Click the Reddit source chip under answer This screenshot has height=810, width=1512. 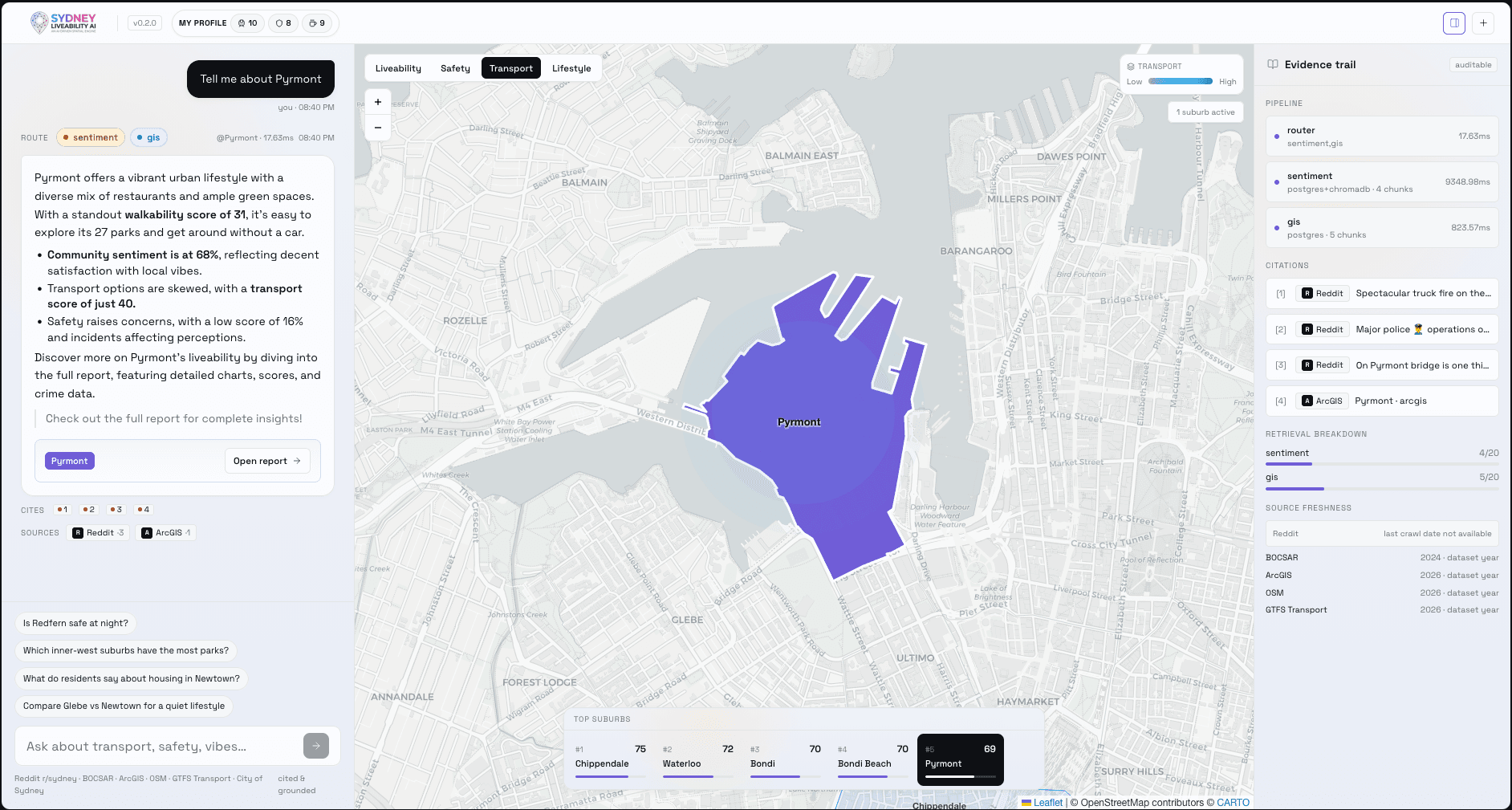(98, 533)
